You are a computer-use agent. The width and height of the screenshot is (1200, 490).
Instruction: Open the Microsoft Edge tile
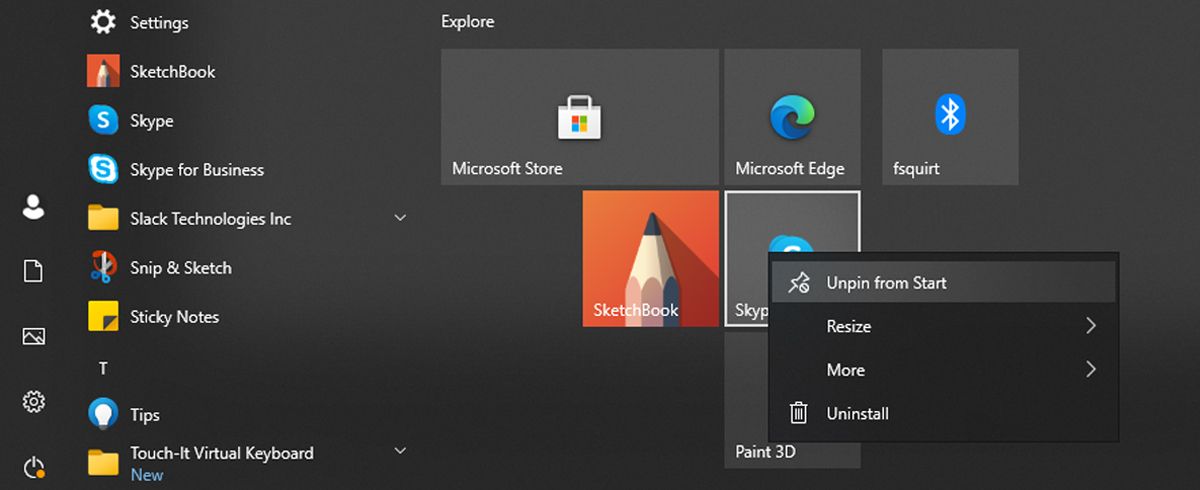point(792,117)
